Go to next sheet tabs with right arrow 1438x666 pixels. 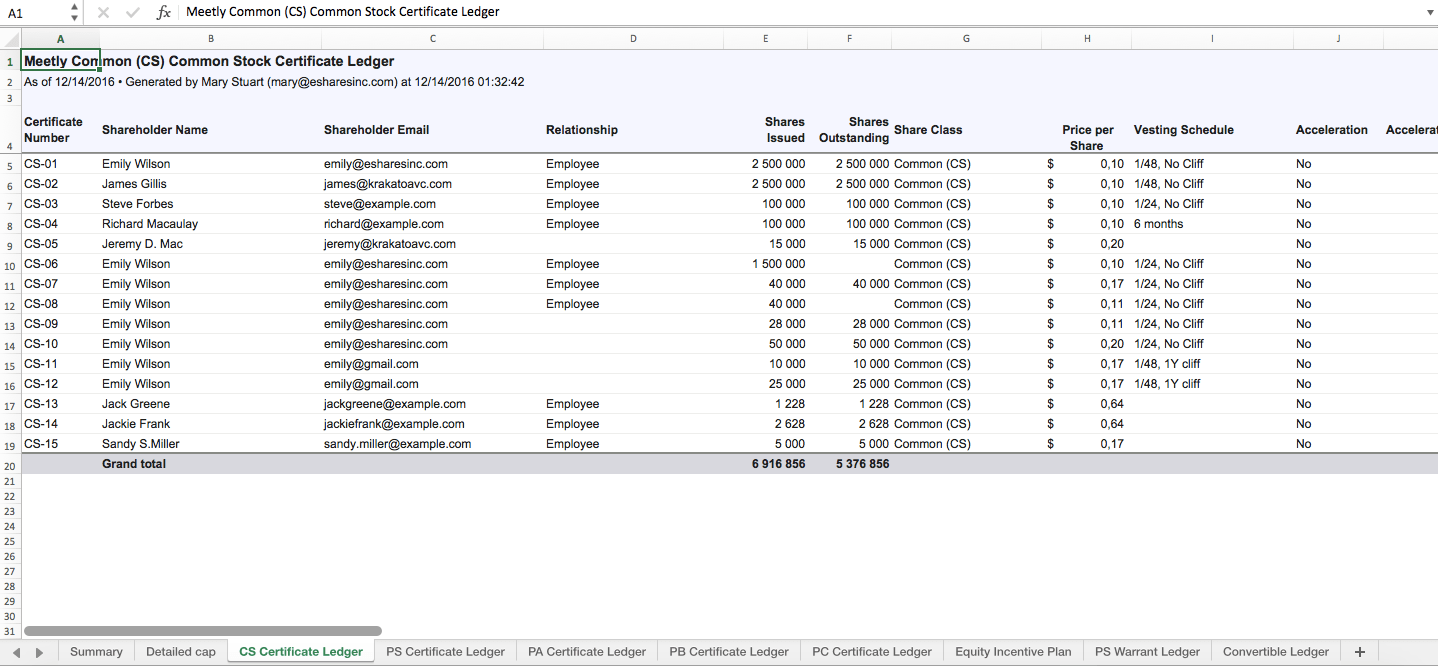40,652
